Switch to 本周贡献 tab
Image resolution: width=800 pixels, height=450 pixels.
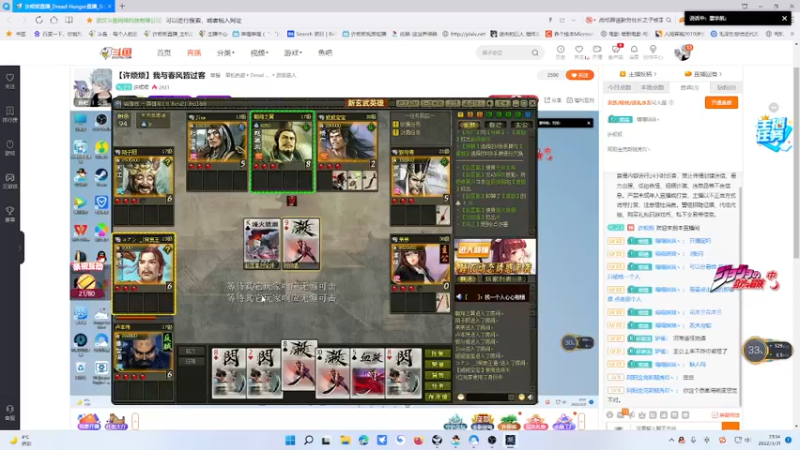pos(653,88)
